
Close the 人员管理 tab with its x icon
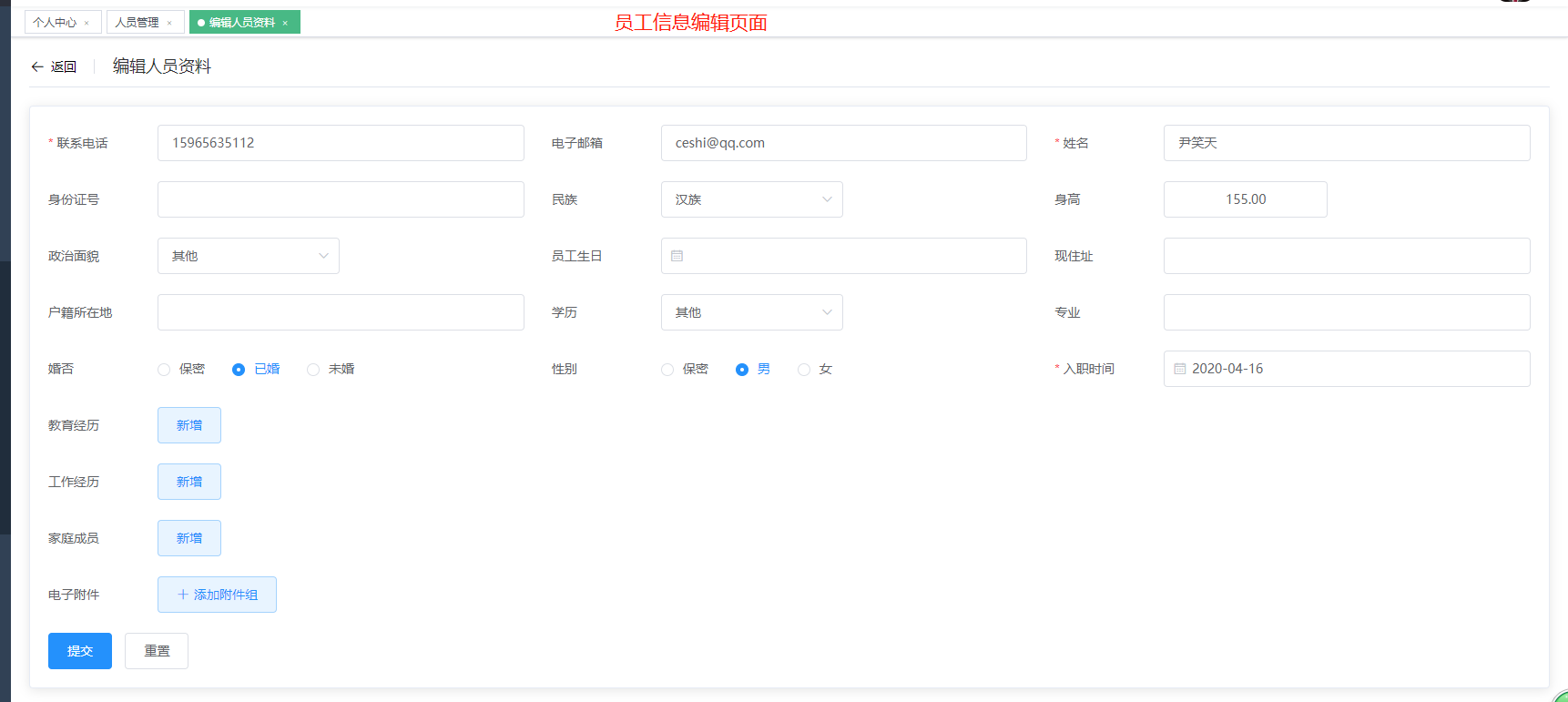(x=169, y=23)
